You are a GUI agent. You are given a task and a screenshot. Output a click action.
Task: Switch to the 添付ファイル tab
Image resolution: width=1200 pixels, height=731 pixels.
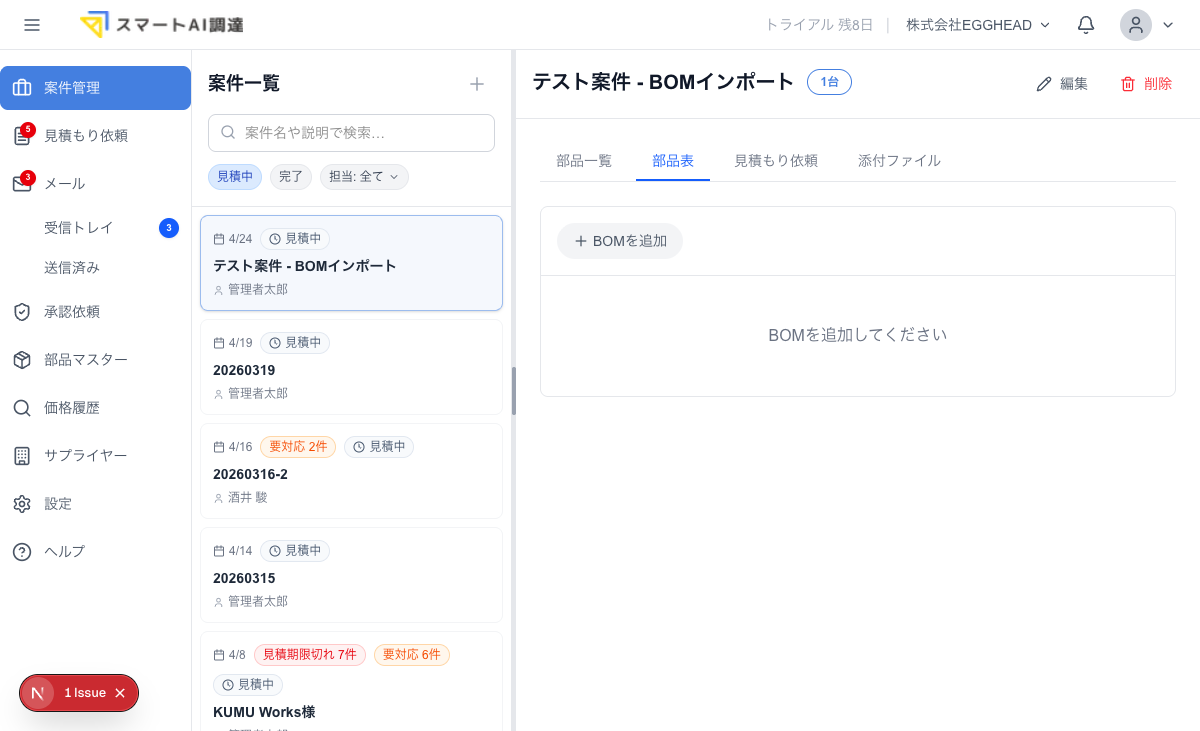pyautogui.click(x=899, y=161)
